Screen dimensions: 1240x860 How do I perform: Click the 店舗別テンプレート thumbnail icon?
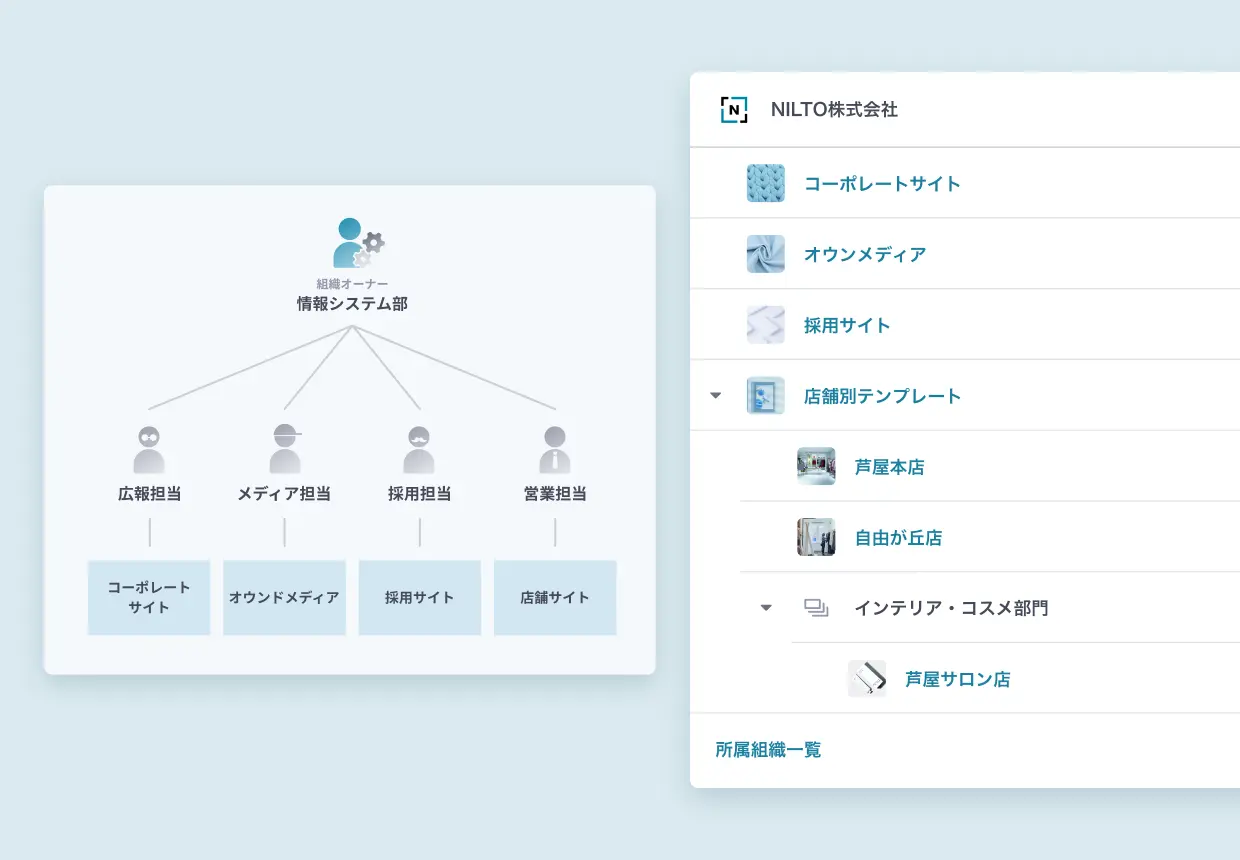(x=766, y=396)
